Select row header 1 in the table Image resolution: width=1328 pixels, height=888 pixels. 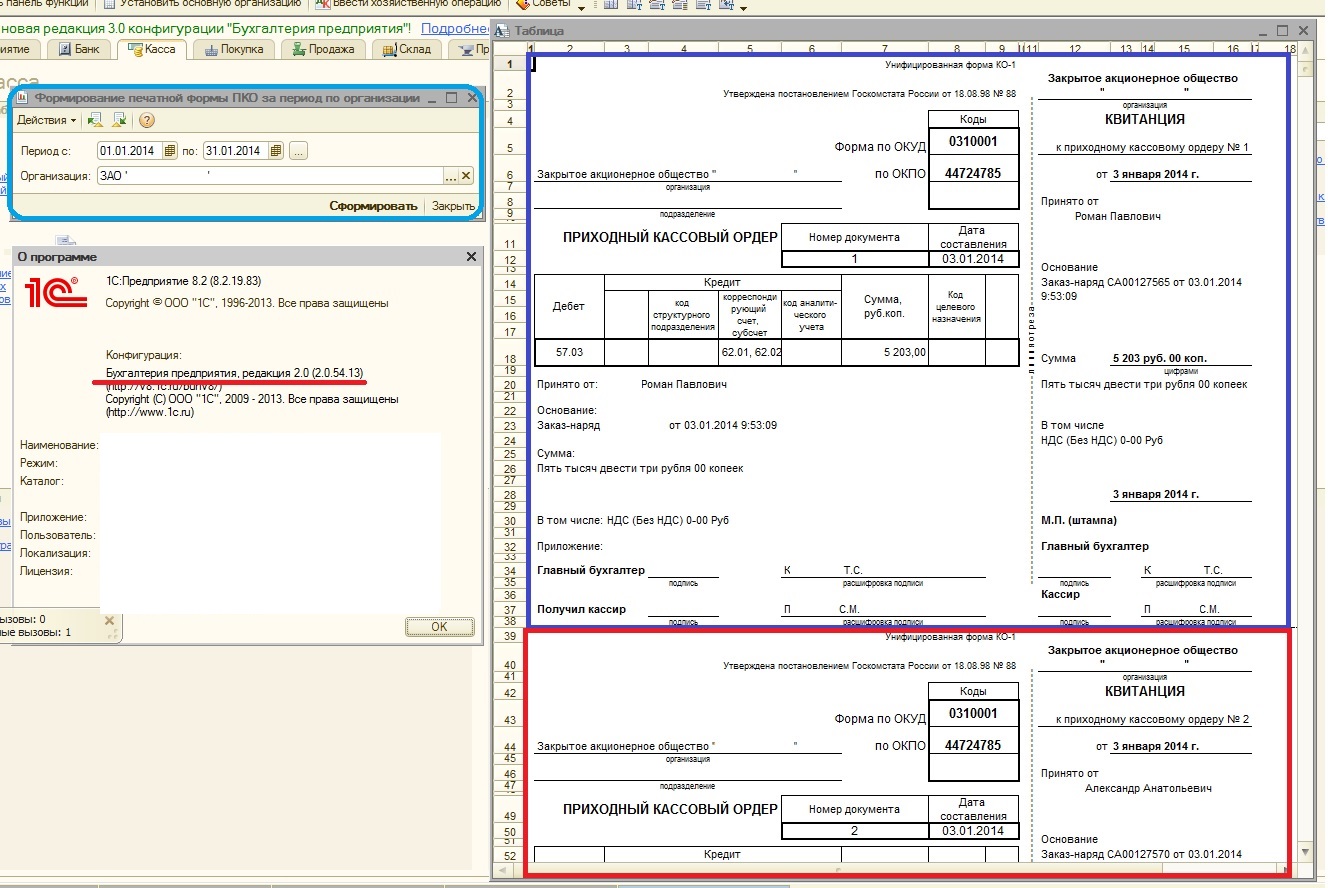(509, 65)
